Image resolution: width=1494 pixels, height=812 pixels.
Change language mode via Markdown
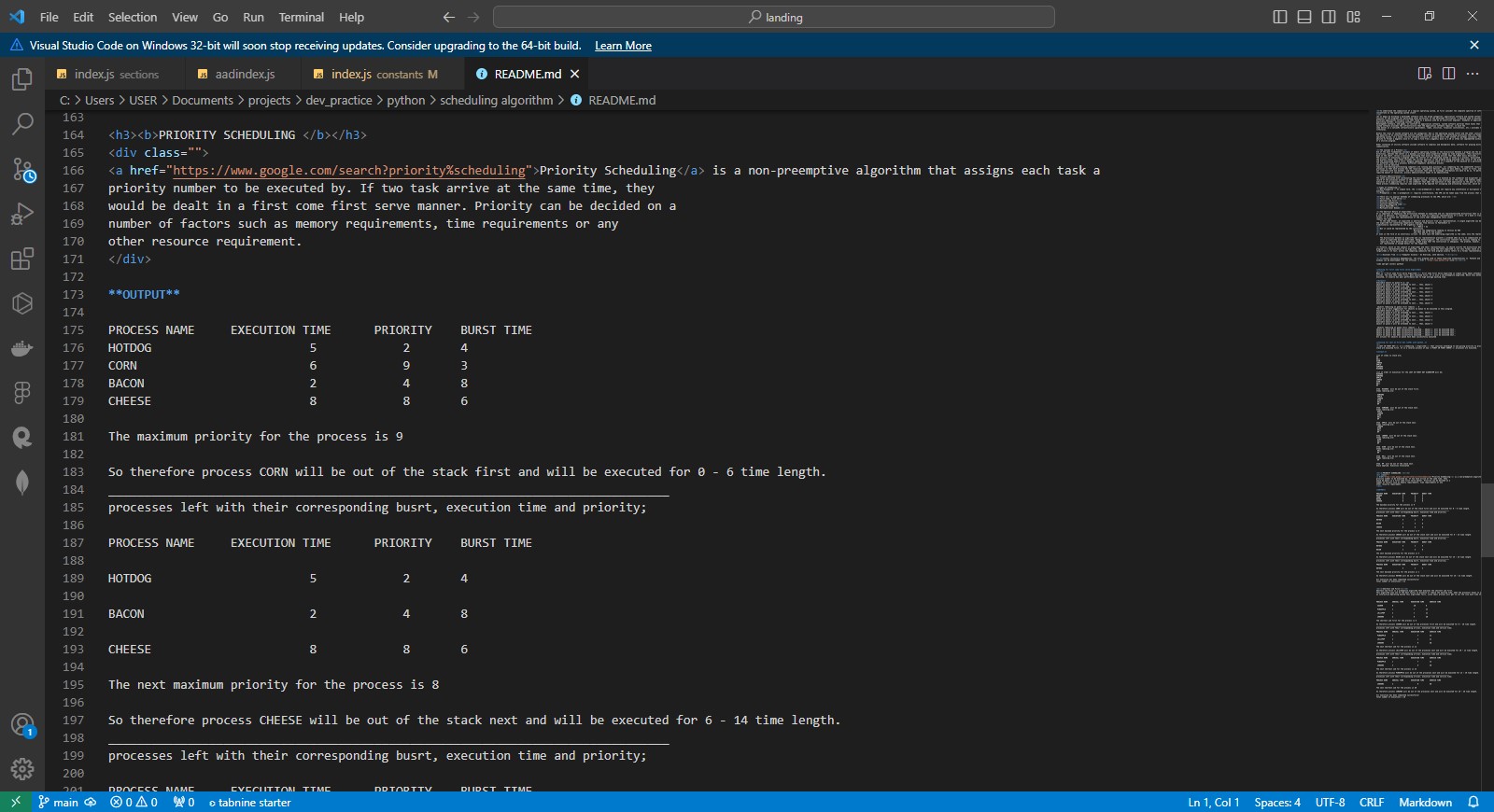click(1425, 802)
